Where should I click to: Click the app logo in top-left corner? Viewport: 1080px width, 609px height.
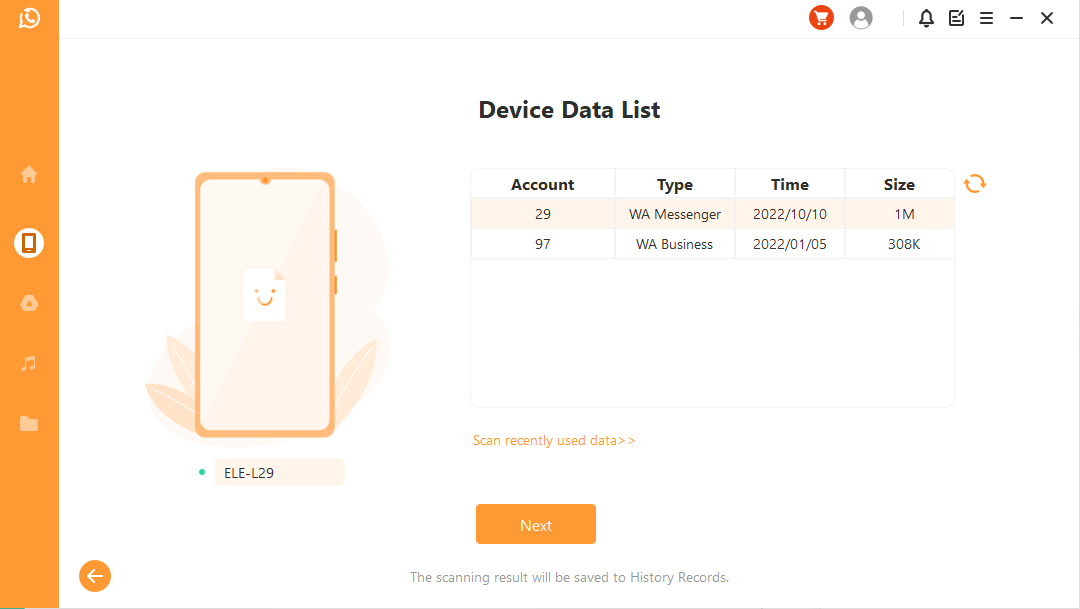pyautogui.click(x=29, y=18)
